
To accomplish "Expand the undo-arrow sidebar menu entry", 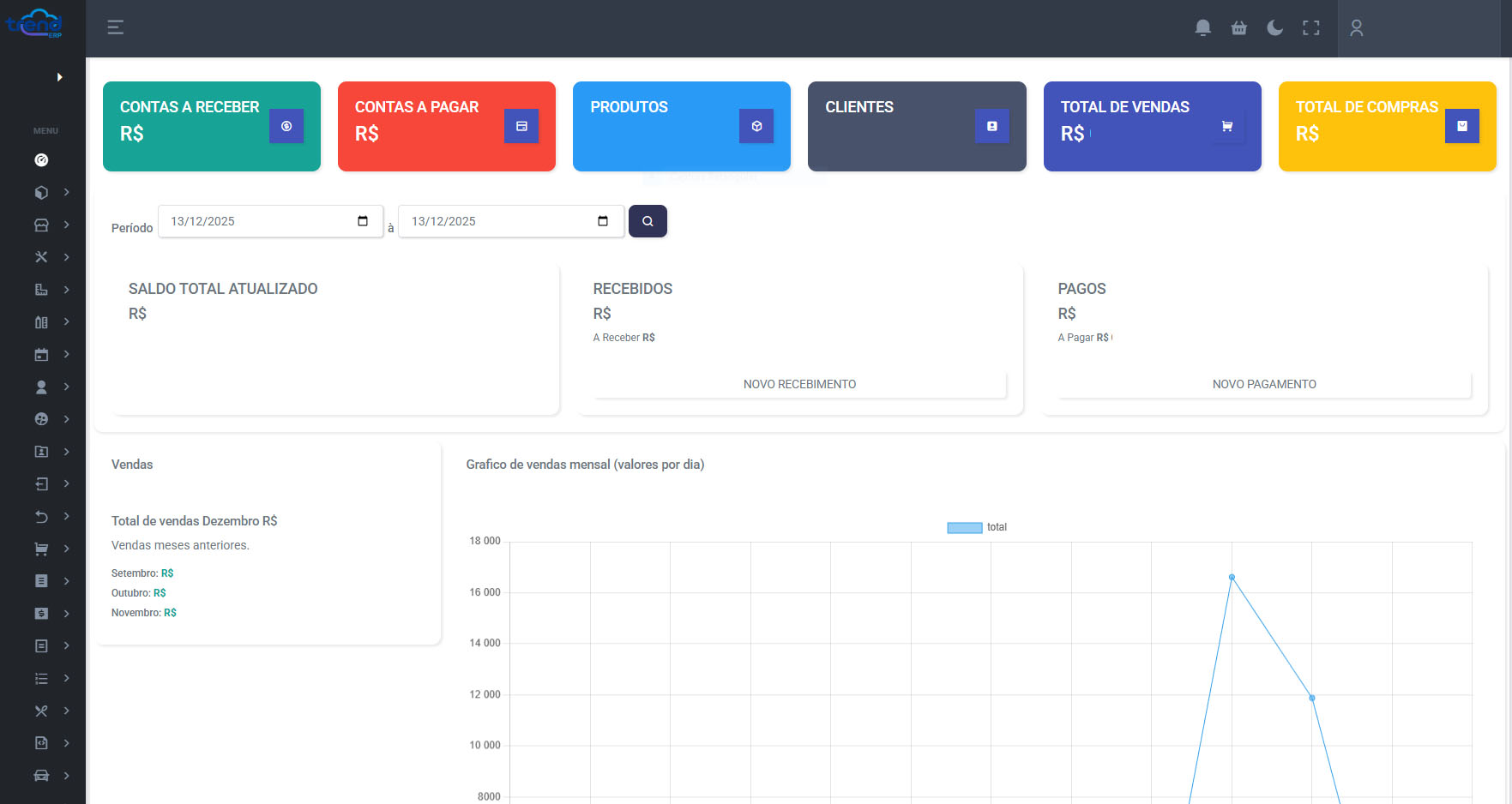I will pyautogui.click(x=40, y=516).
